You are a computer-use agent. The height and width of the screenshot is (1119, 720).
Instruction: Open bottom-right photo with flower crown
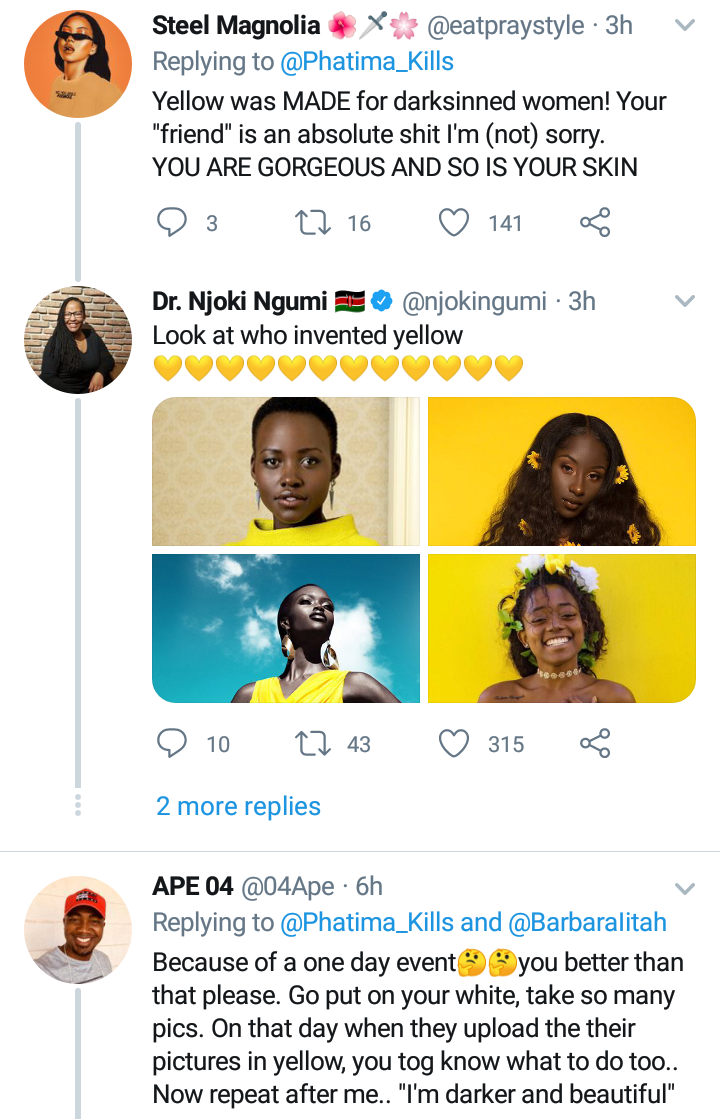pos(561,628)
